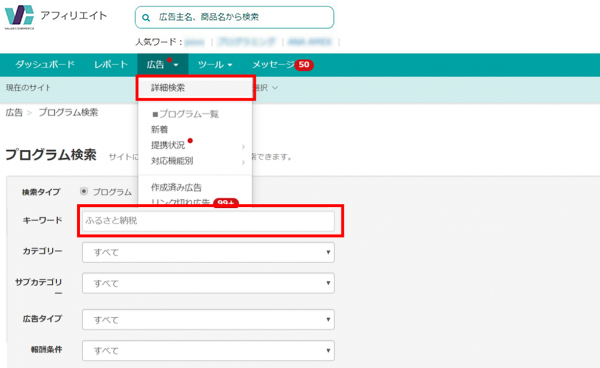The width and height of the screenshot is (600, 368).
Task: Open 作成済み広告 menu entry
Action: (x=176, y=187)
